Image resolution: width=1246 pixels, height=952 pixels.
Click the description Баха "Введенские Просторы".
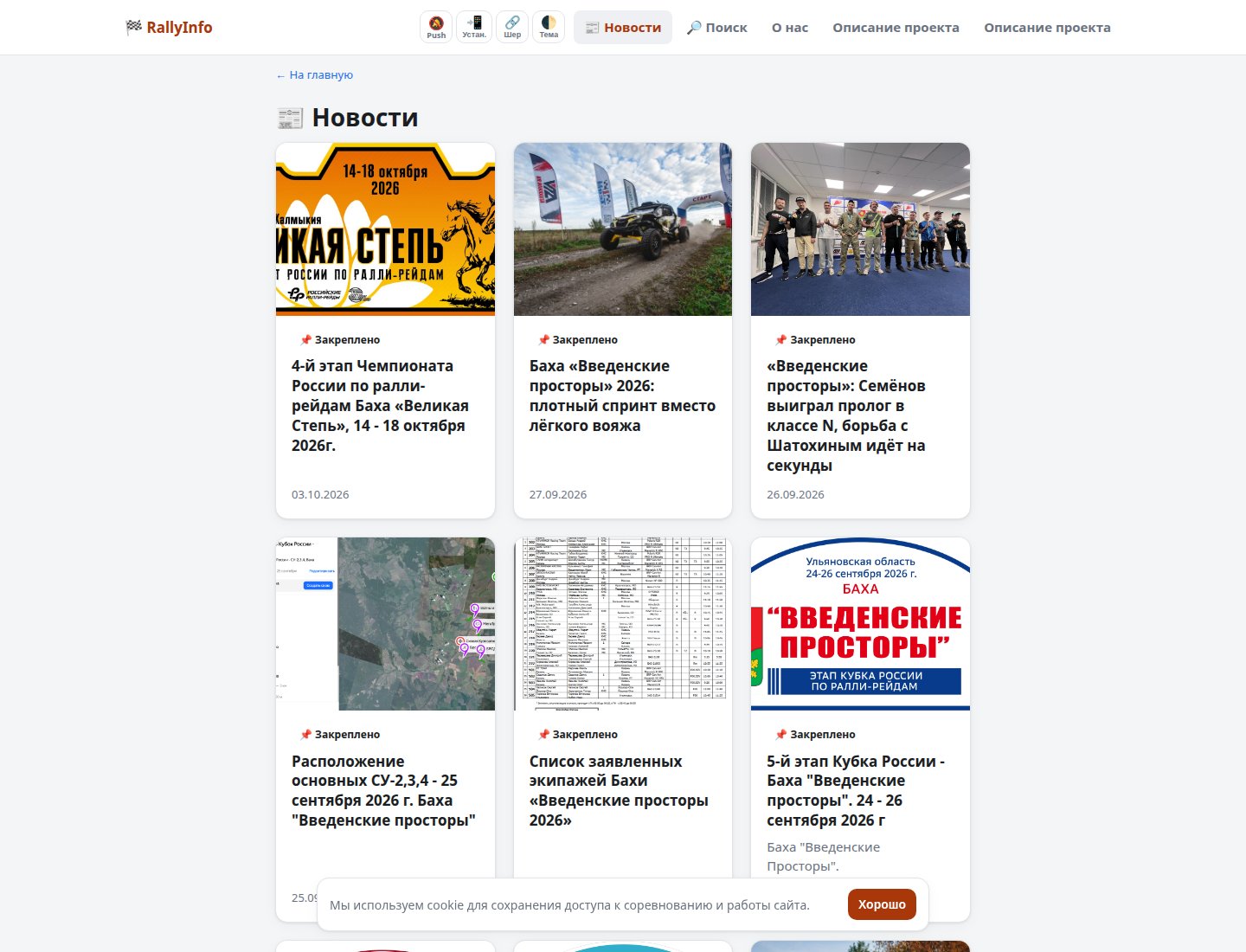[823, 857]
